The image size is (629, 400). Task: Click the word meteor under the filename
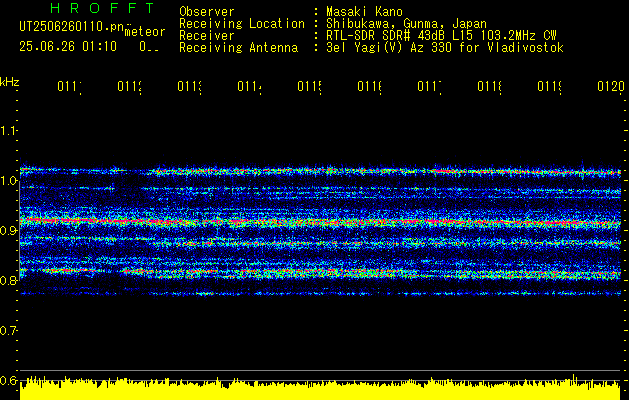coord(145,32)
